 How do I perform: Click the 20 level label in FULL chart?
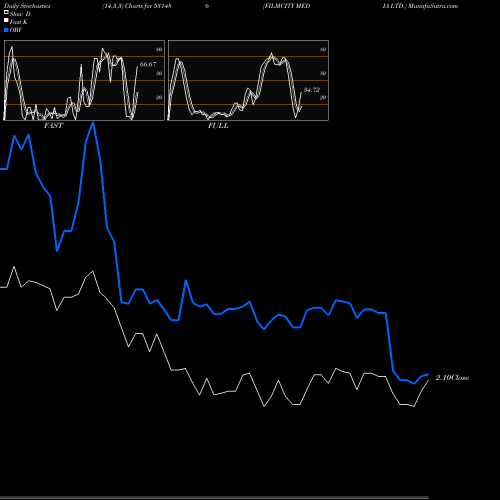pos(323,97)
